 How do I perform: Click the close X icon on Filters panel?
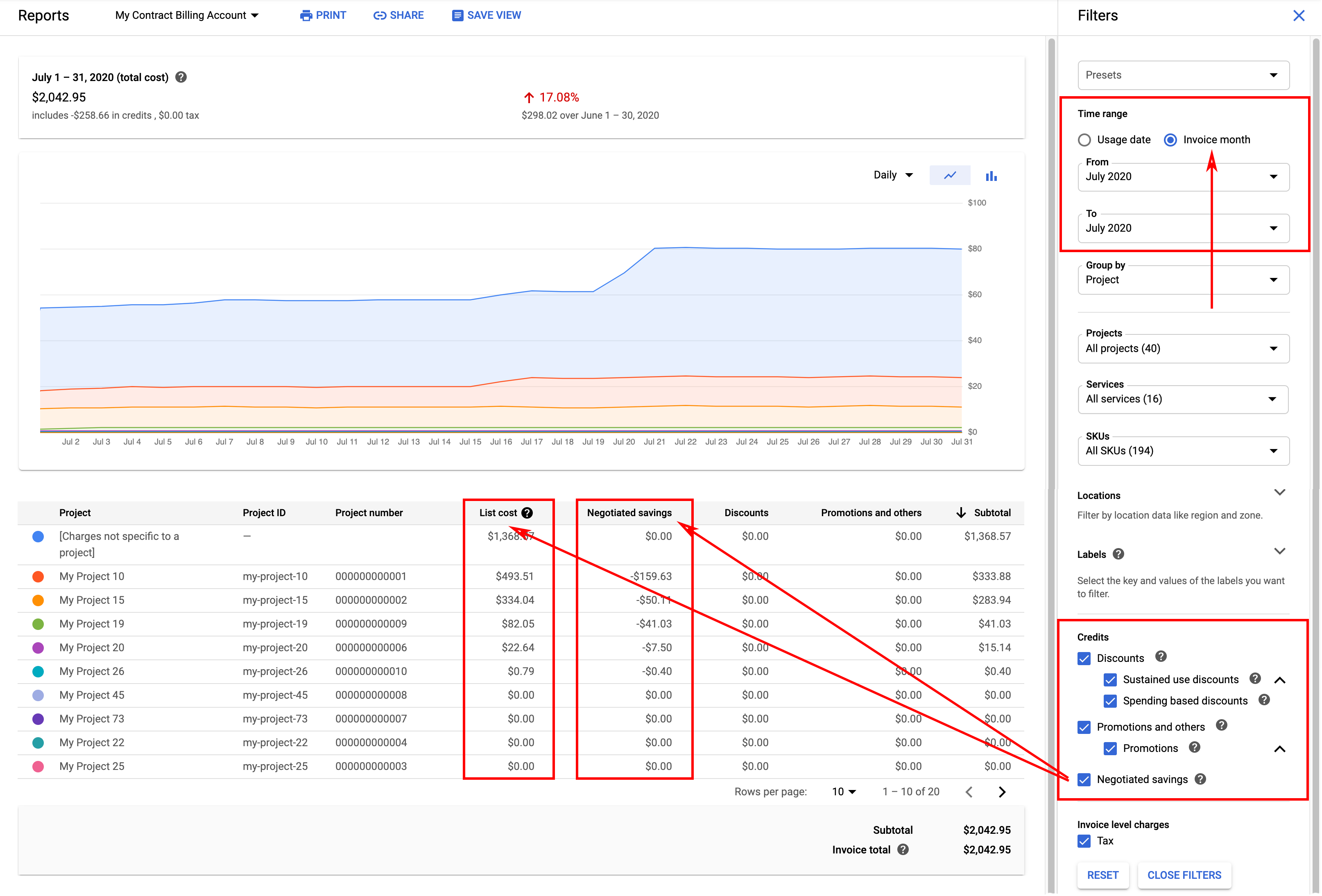tap(1300, 16)
